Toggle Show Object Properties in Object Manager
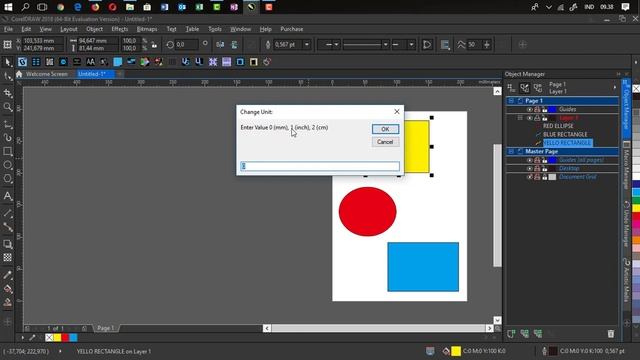Screen dimensions: 640x360 [511, 87]
